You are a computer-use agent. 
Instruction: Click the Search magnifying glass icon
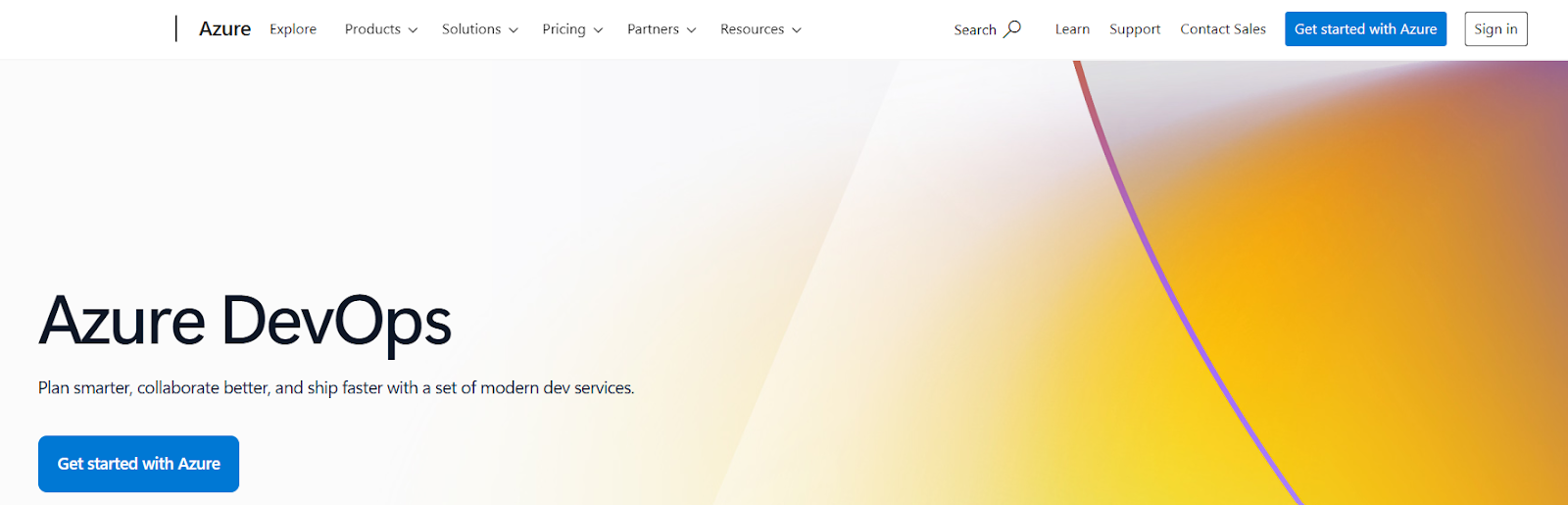pos(1012,28)
